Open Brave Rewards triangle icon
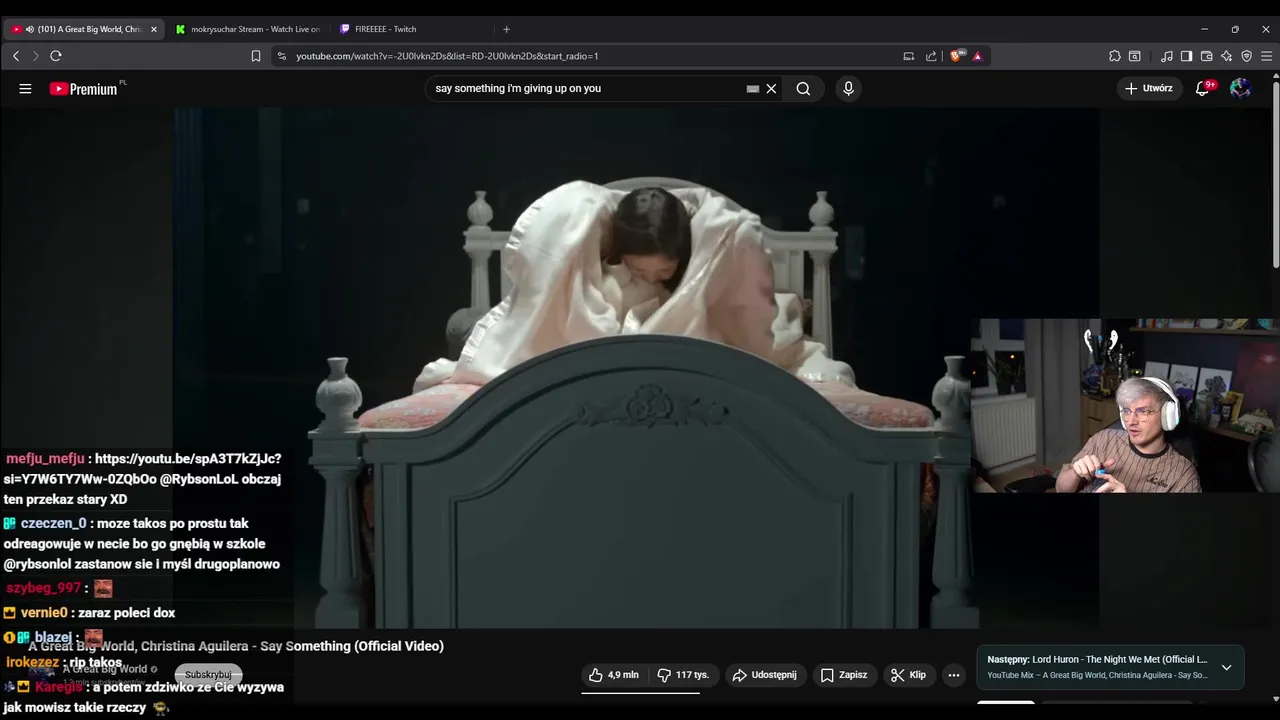Screen dimensions: 1280x720 tap(978, 56)
